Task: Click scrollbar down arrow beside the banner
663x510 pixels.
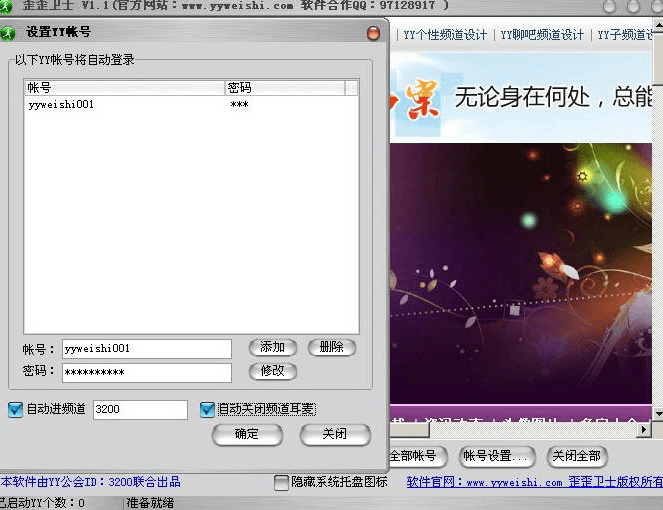Action: point(657,413)
